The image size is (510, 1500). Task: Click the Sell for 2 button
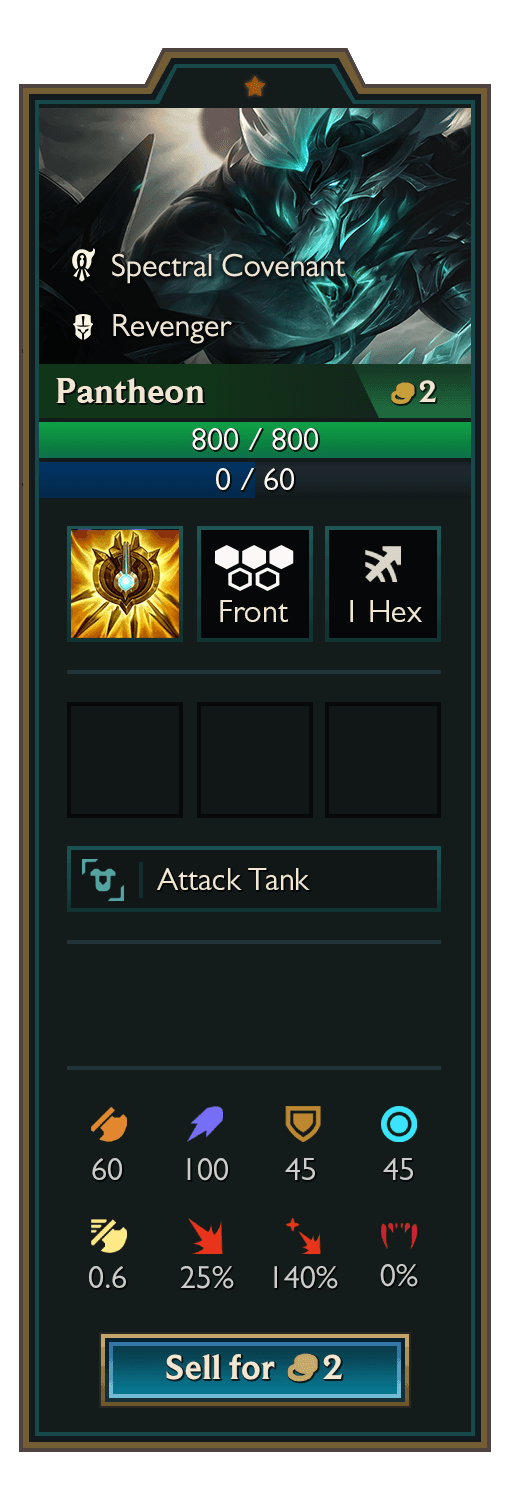tap(255, 1368)
